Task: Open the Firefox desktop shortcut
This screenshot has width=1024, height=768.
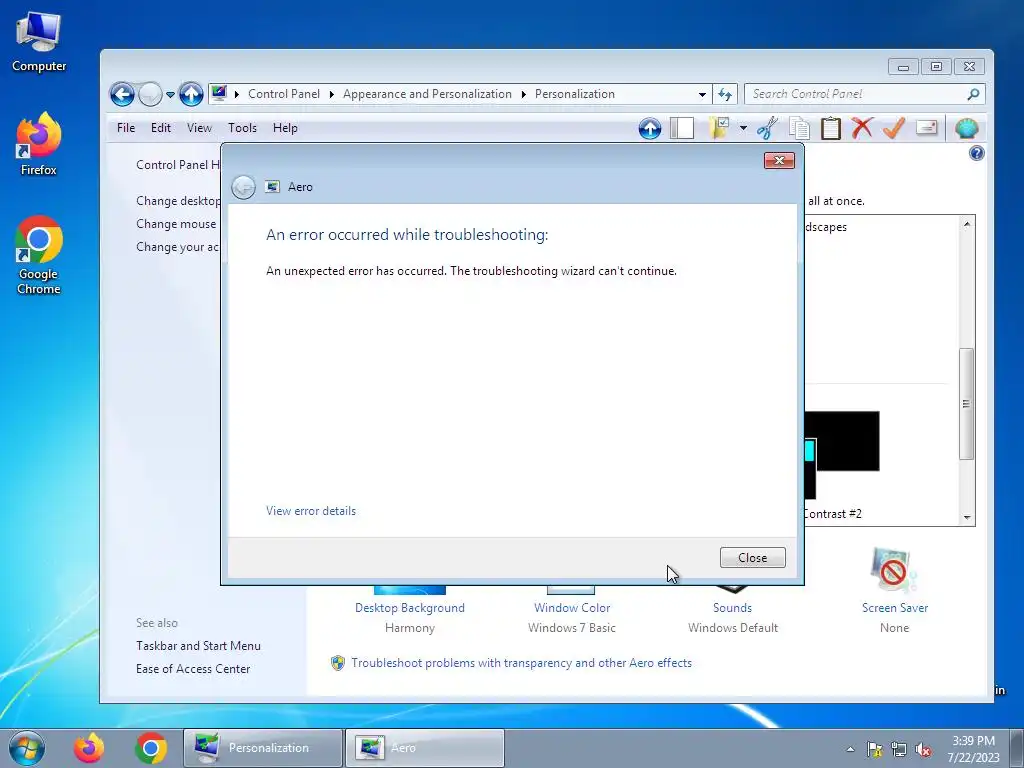Action: click(39, 144)
